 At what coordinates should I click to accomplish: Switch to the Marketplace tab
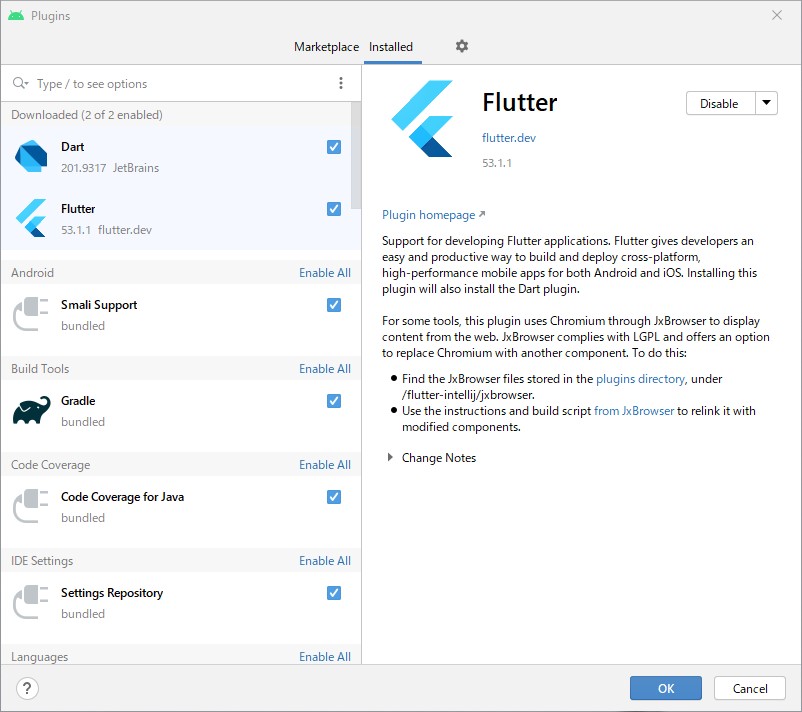pos(326,47)
